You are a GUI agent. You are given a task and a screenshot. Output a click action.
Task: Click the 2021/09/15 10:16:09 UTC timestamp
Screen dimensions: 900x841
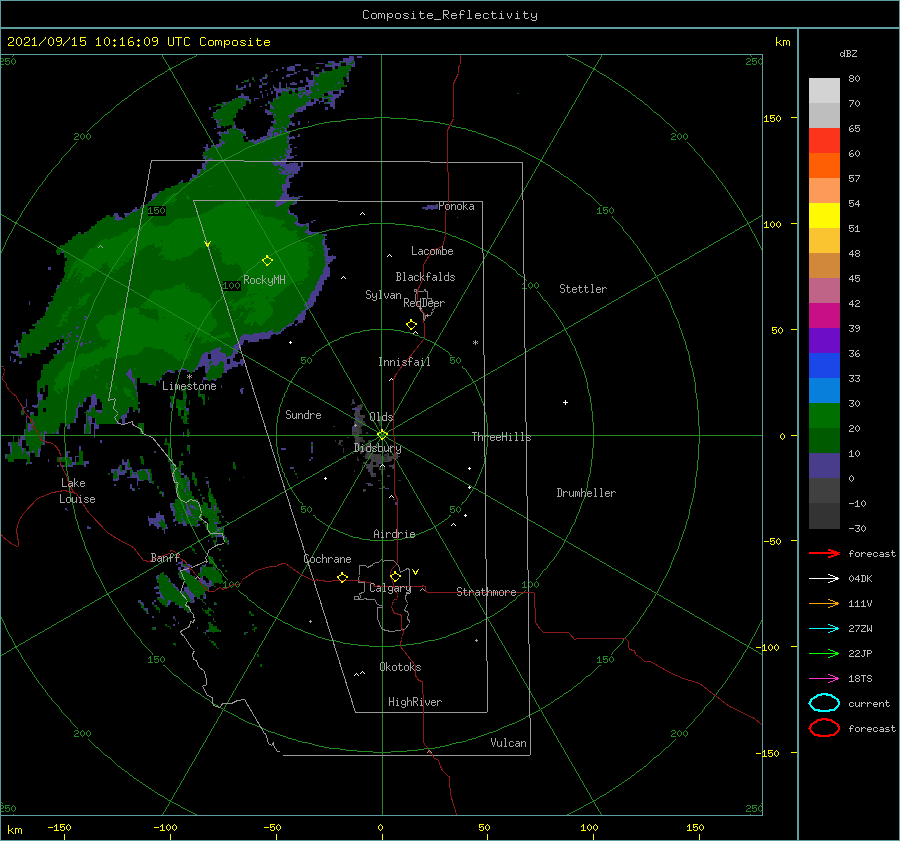coord(138,42)
